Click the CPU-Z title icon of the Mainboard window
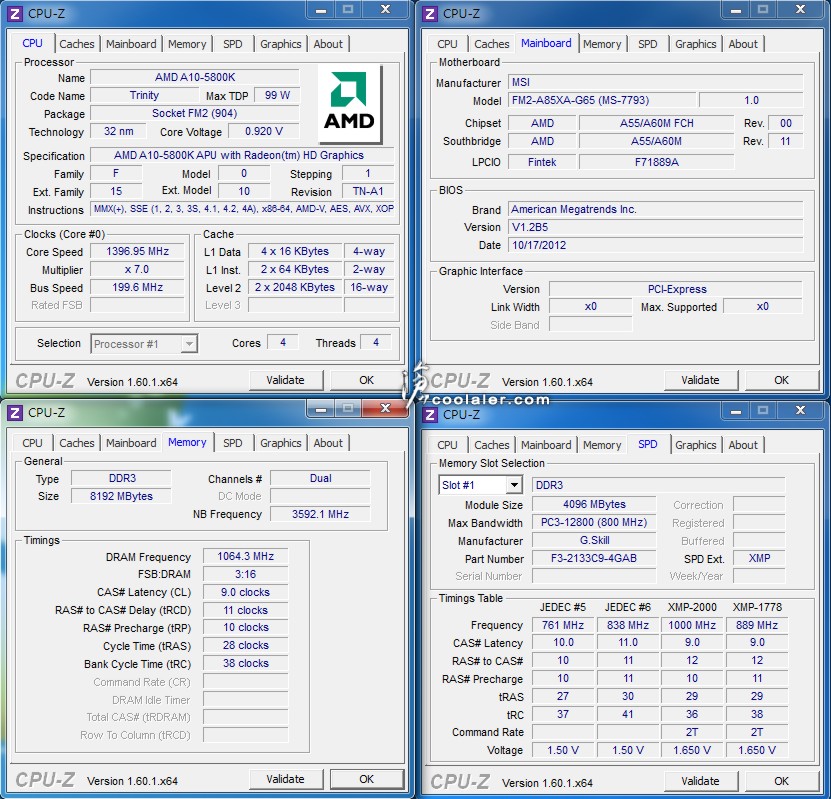This screenshot has width=831, height=799. [430, 13]
